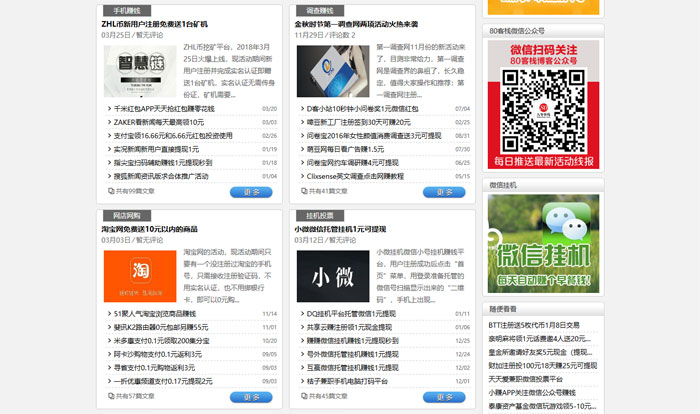Open article 小微微信托管挂机1元可提现
The width and height of the screenshot is (700, 414).
click(340, 229)
